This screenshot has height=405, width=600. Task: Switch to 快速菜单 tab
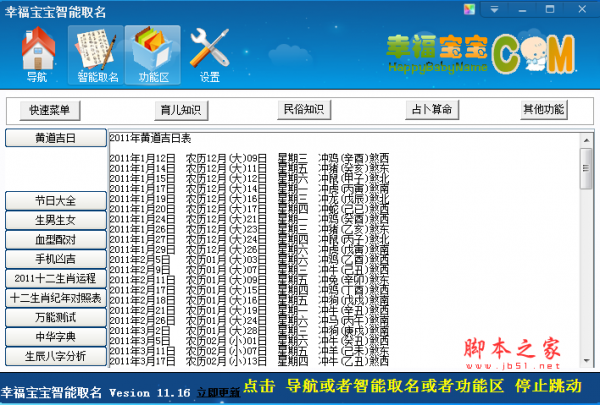[x=50, y=110]
